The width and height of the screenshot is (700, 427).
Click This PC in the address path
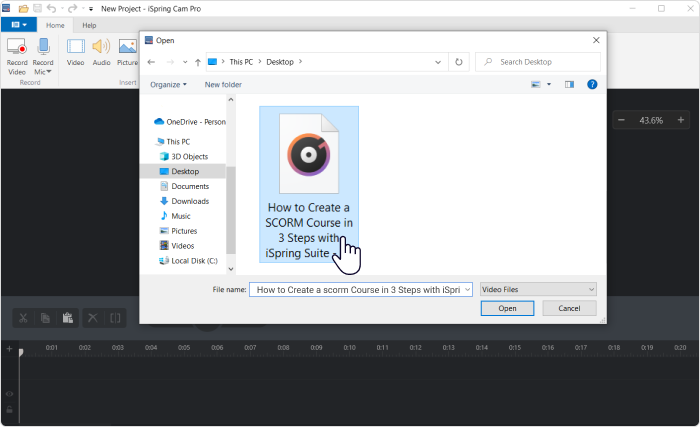tap(241, 62)
